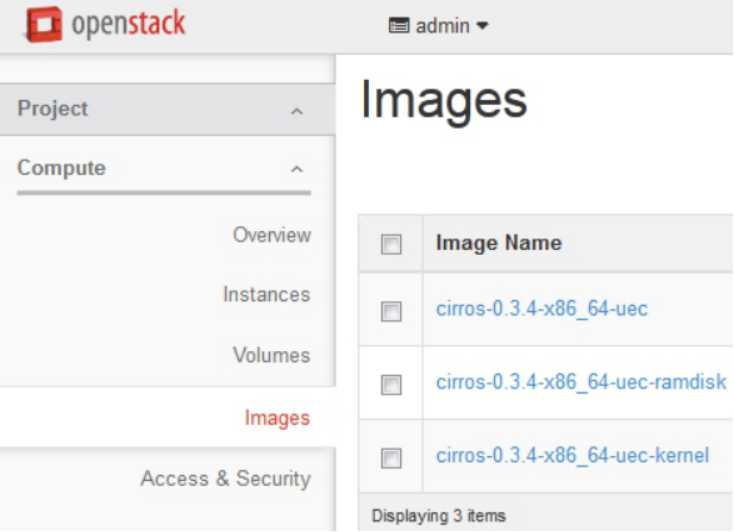Collapse the Compute section chevron
Viewport: 734px width, 532px height.
coord(297,169)
